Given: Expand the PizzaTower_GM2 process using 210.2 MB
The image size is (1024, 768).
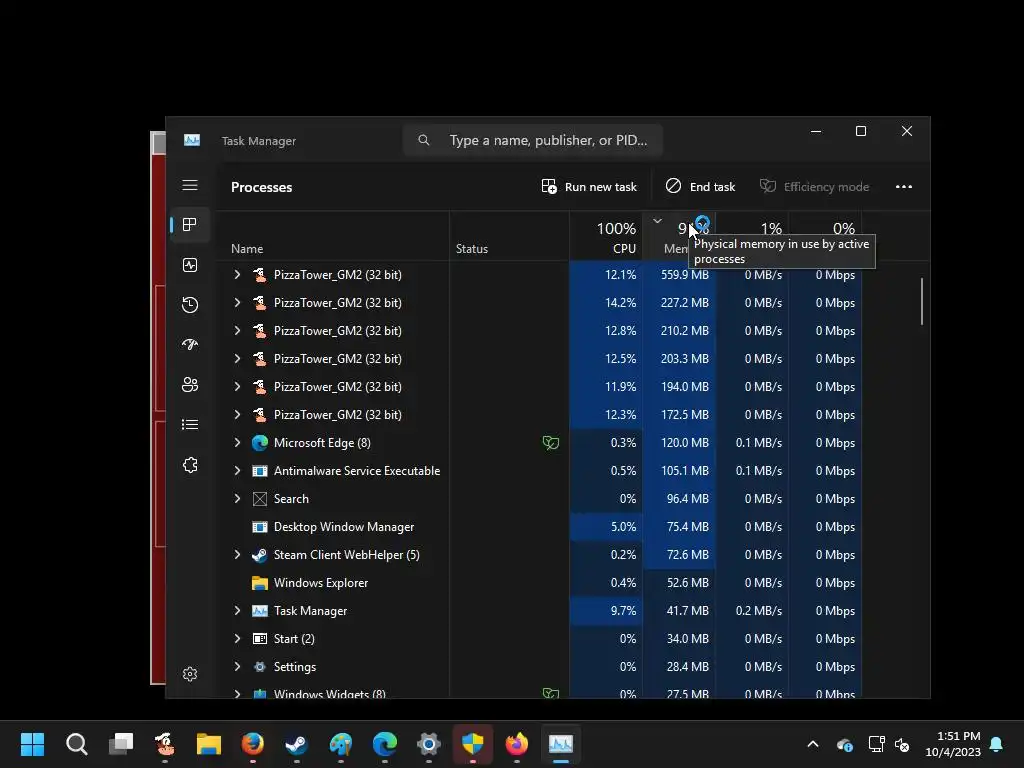Looking at the screenshot, I should 237,331.
